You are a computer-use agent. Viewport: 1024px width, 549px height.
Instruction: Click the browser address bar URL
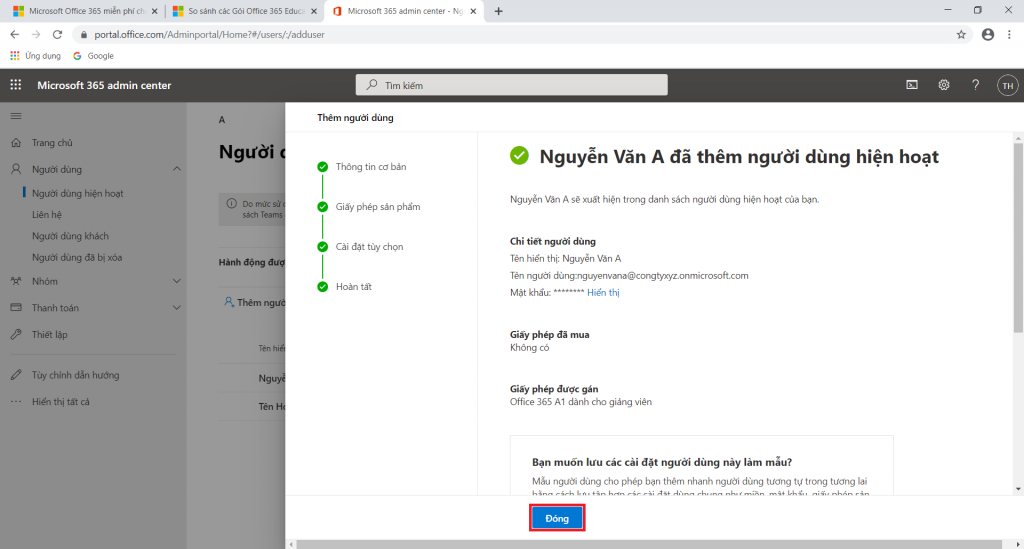[x=209, y=35]
